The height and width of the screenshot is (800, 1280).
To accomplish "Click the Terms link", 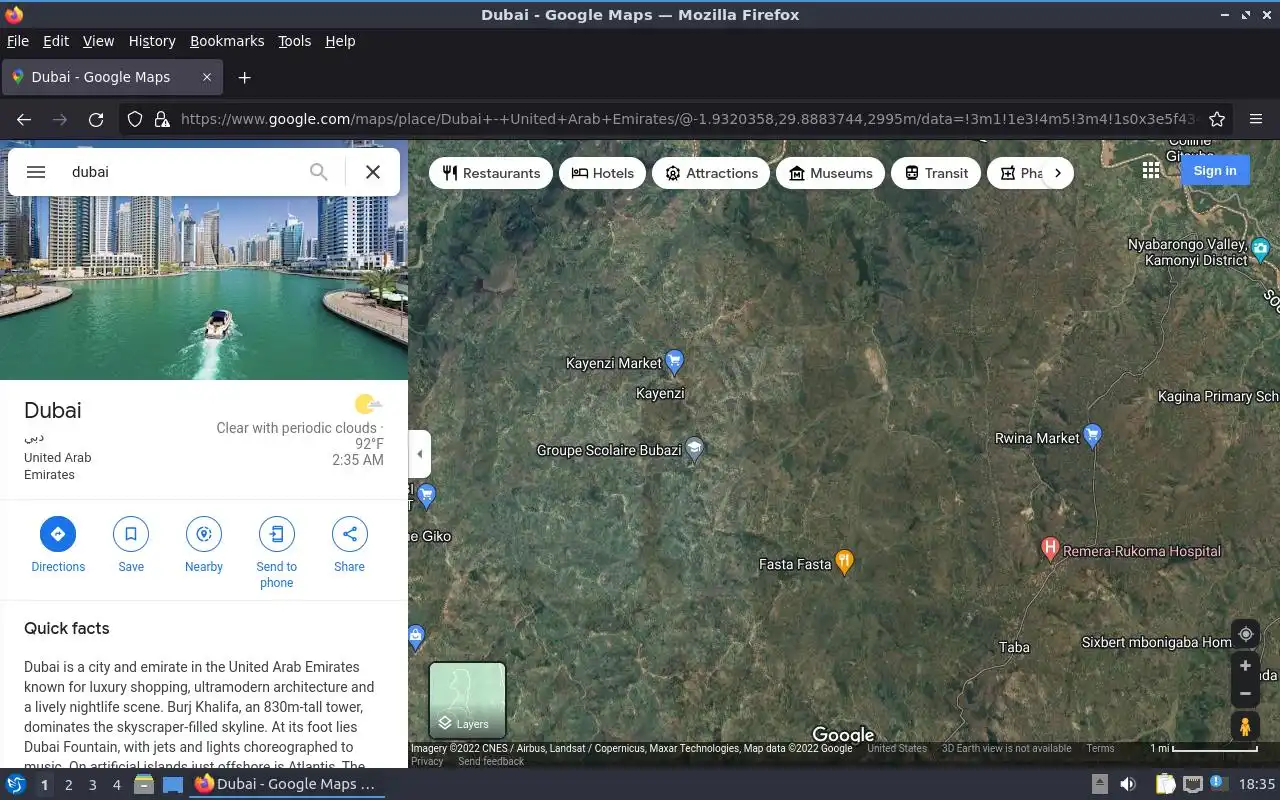I will (1100, 748).
